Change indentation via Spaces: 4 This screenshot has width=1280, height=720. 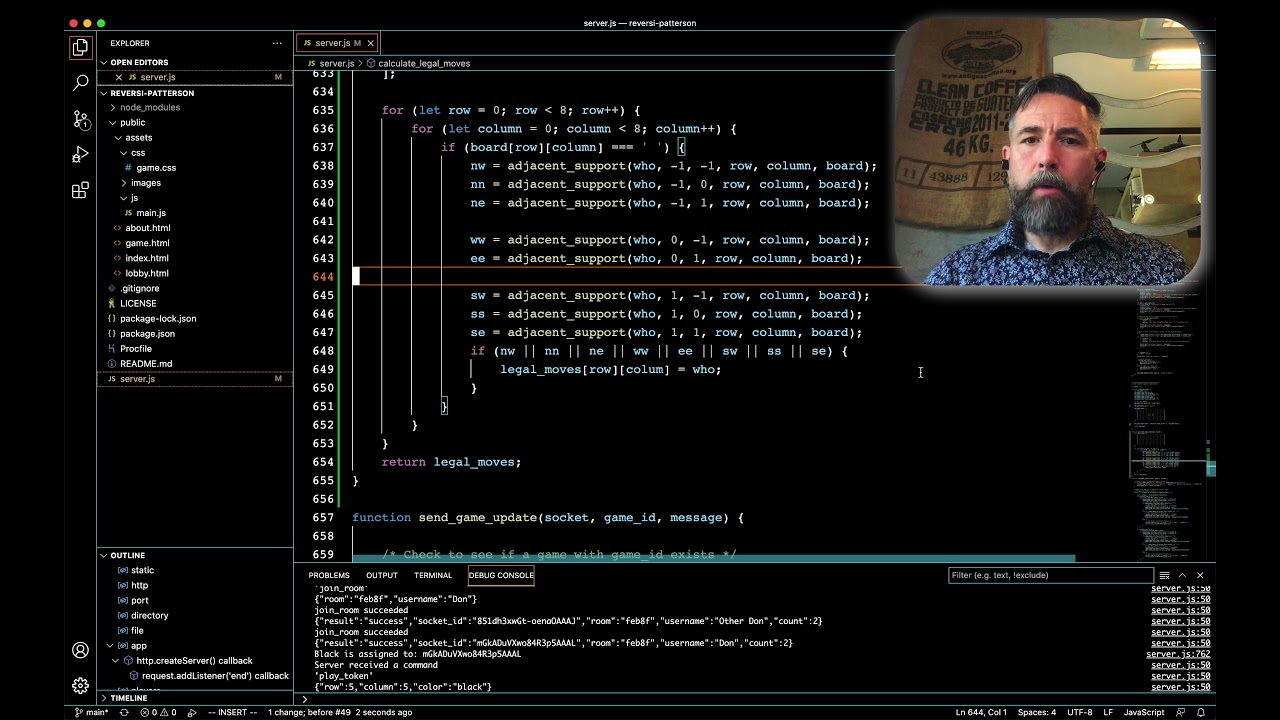[1036, 712]
